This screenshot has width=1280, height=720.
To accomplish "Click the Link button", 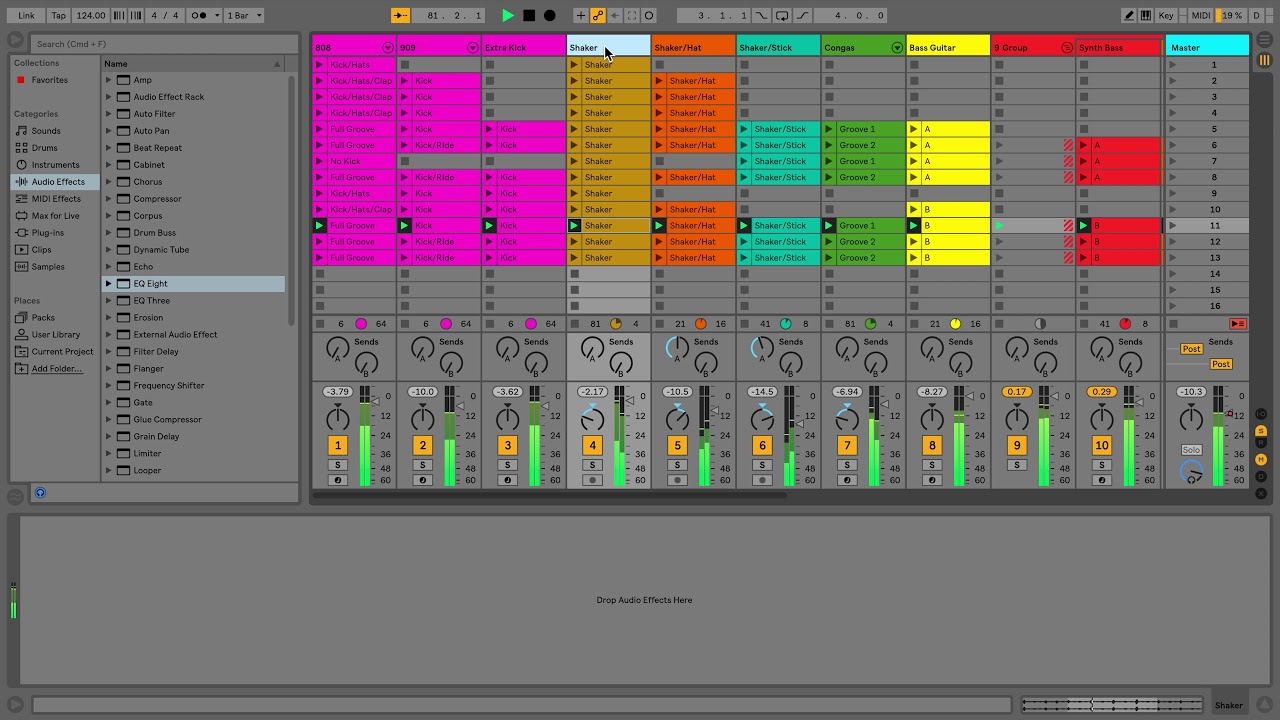I will (x=26, y=15).
